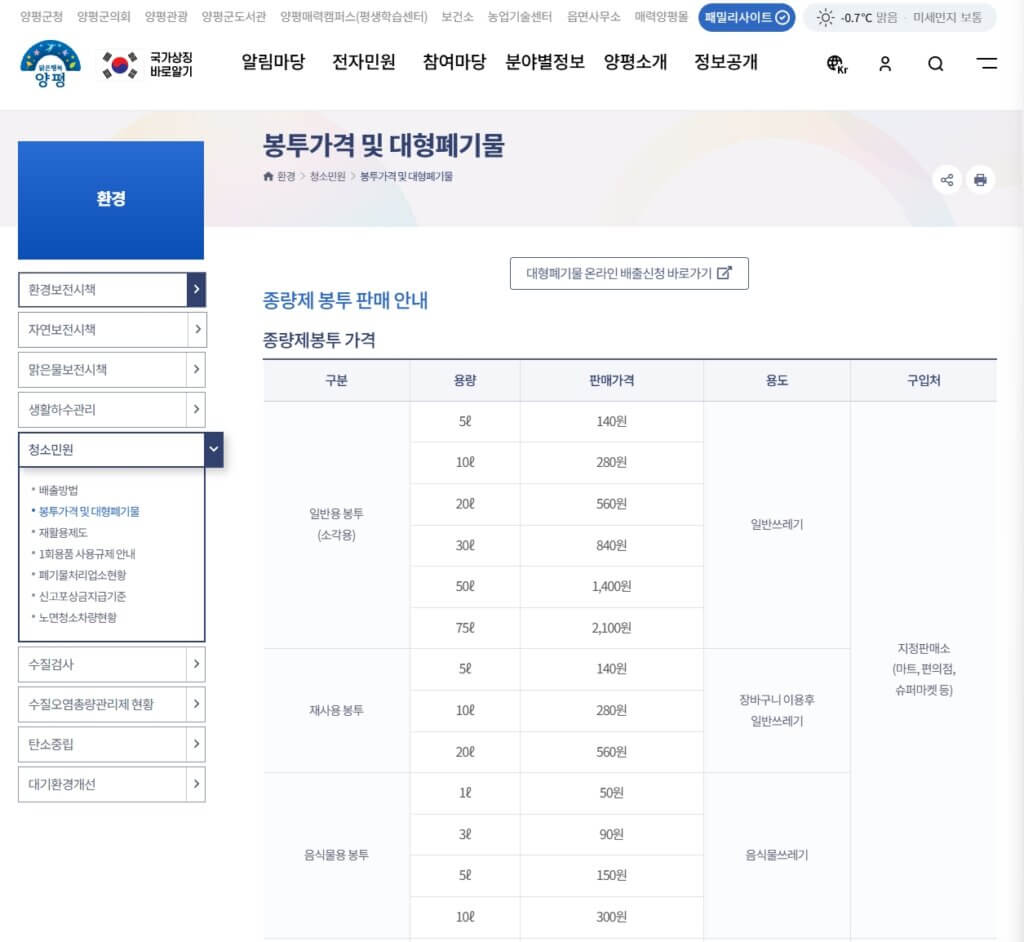Open the 전자민원 menu item

(362, 62)
